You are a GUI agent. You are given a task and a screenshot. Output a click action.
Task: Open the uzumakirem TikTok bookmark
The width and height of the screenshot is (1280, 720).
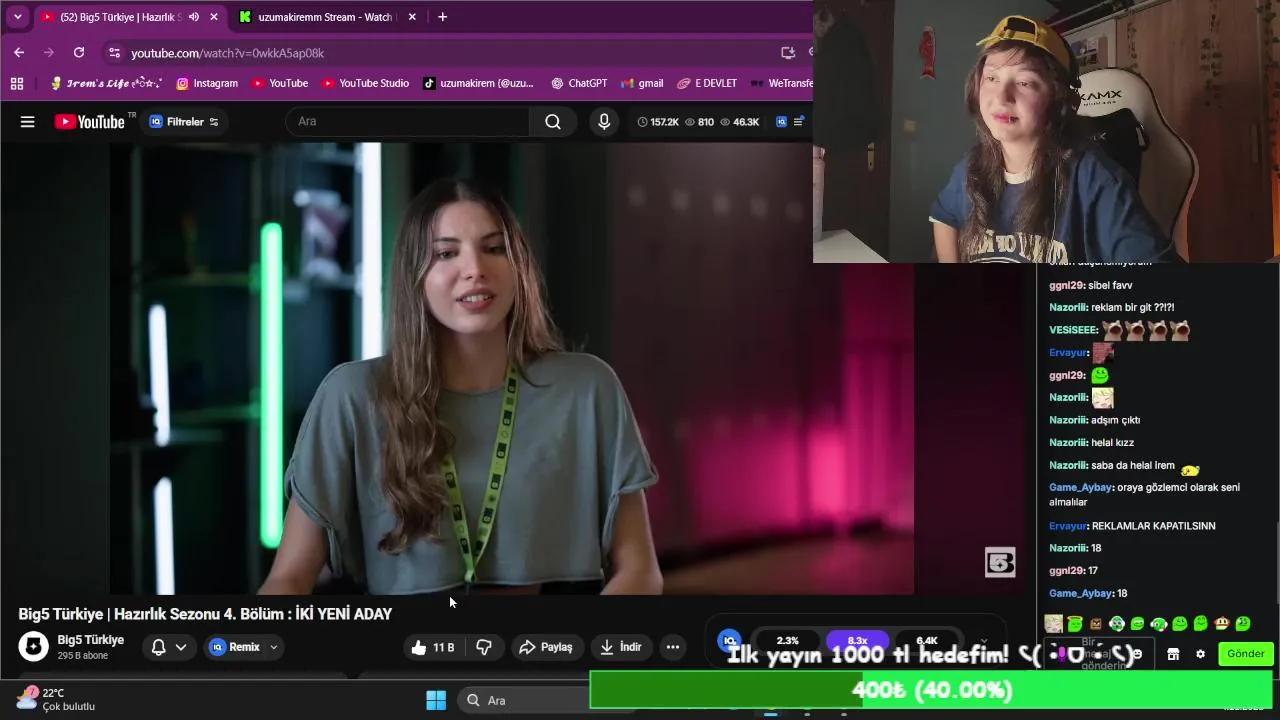click(x=478, y=83)
